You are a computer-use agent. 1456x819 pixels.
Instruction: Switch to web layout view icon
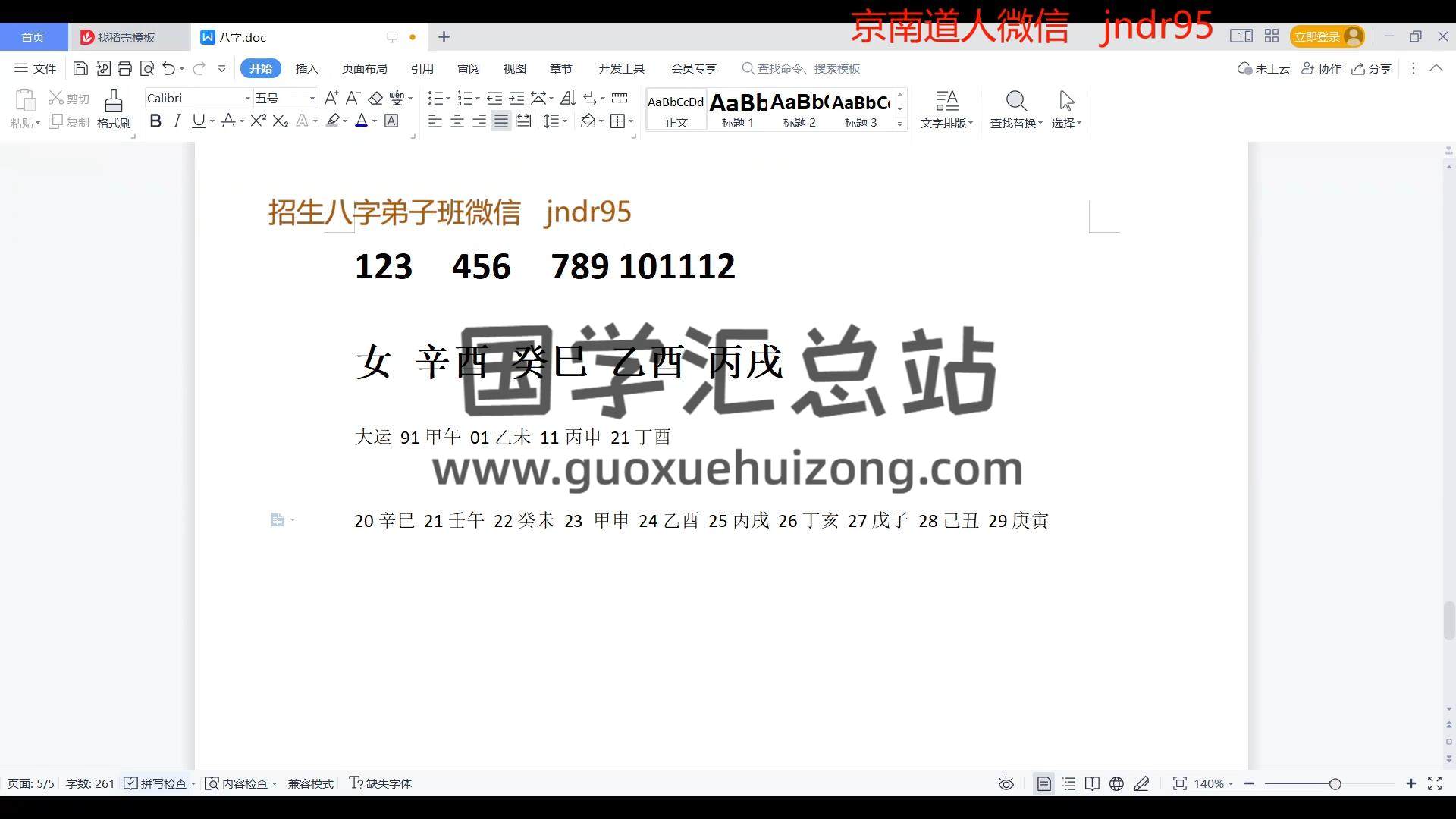[1116, 783]
